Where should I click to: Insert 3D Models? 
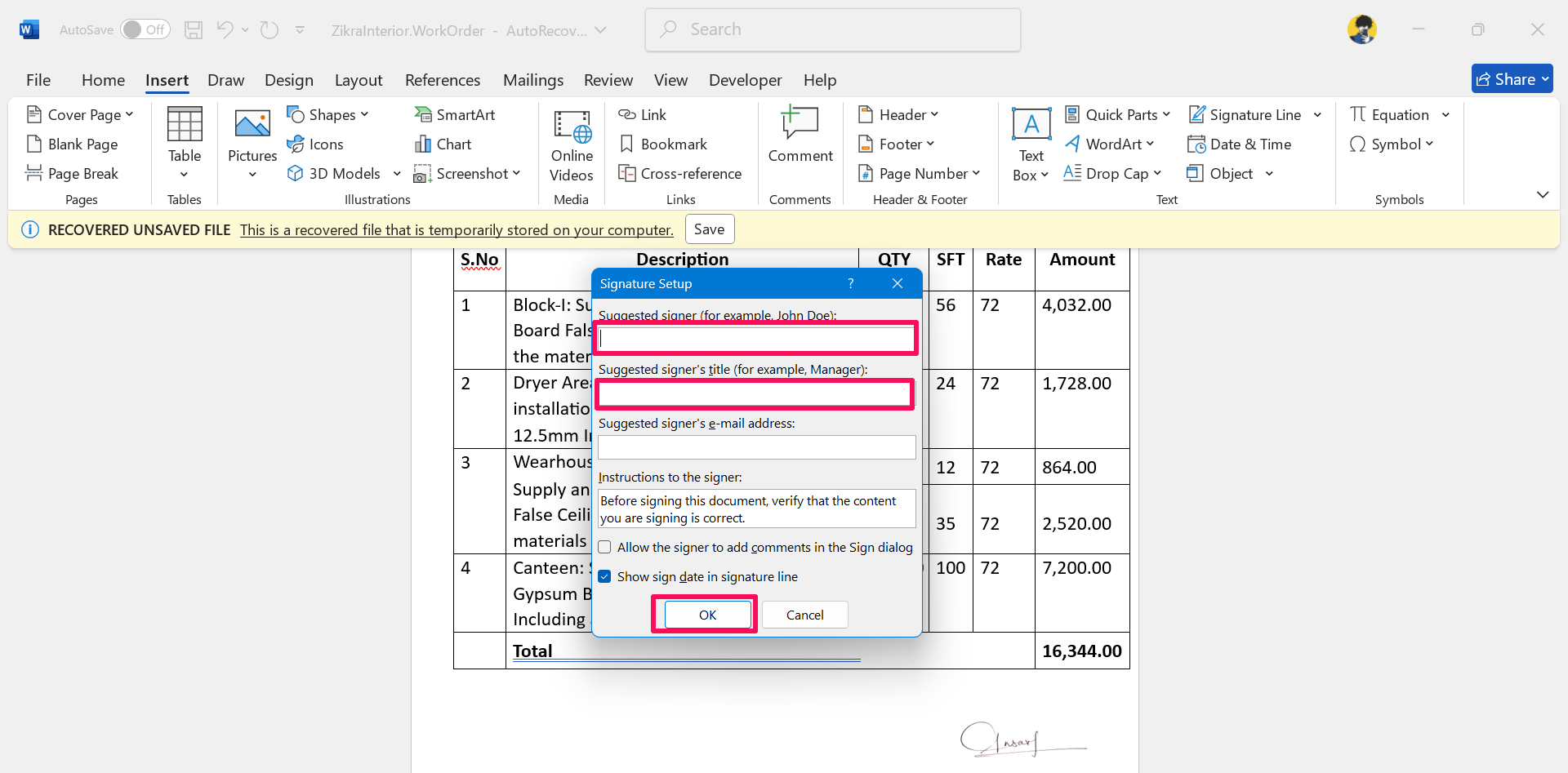[334, 174]
